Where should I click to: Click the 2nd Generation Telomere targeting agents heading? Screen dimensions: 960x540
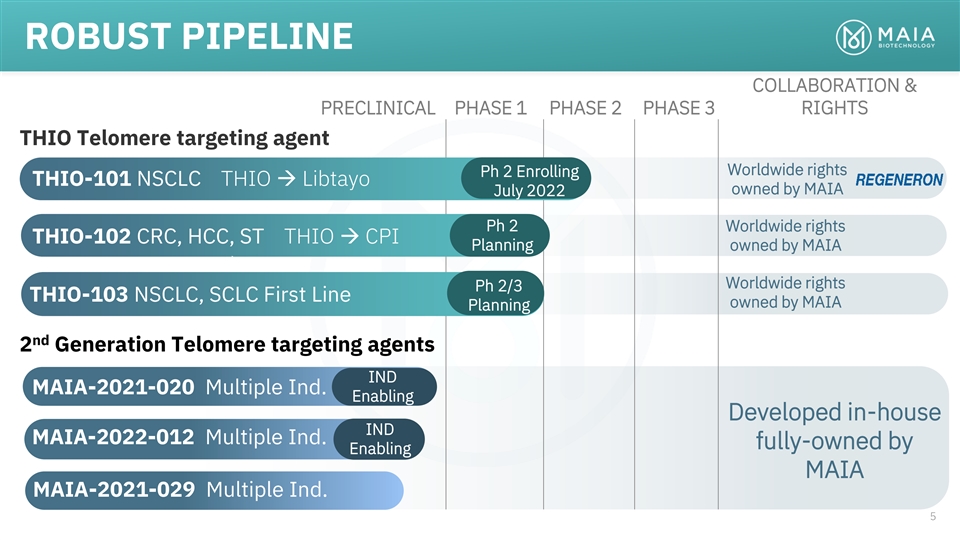[227, 345]
